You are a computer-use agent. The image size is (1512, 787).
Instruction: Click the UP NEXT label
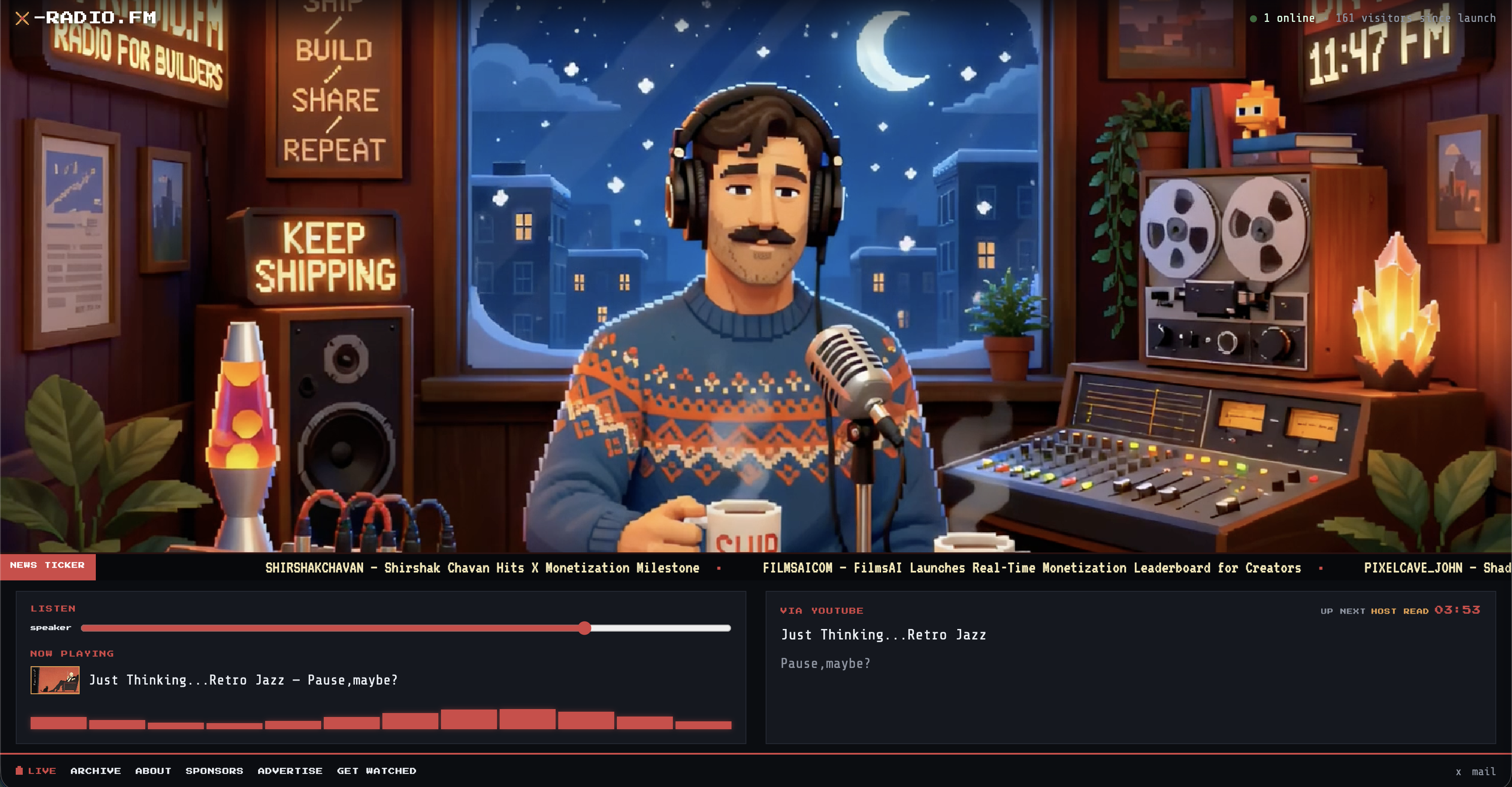point(1342,611)
